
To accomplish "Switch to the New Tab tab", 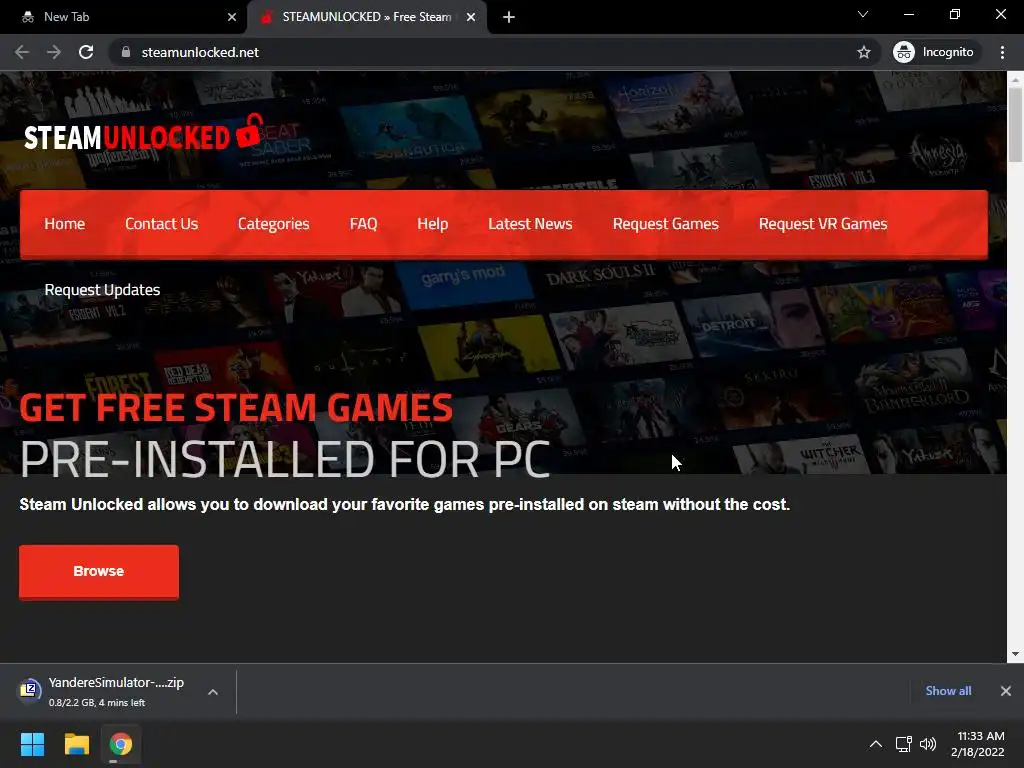I will coord(124,17).
